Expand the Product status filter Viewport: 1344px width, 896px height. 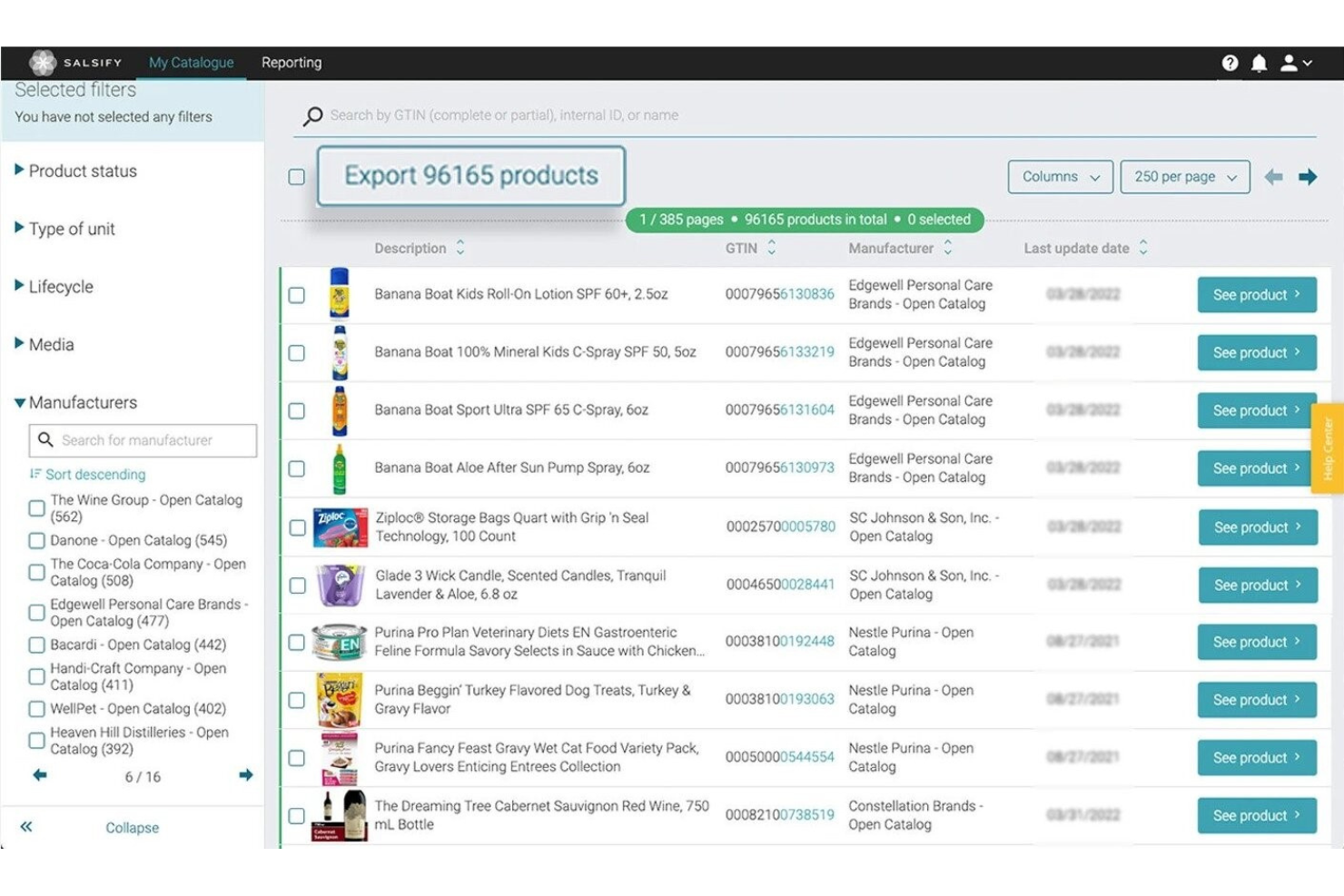point(76,171)
